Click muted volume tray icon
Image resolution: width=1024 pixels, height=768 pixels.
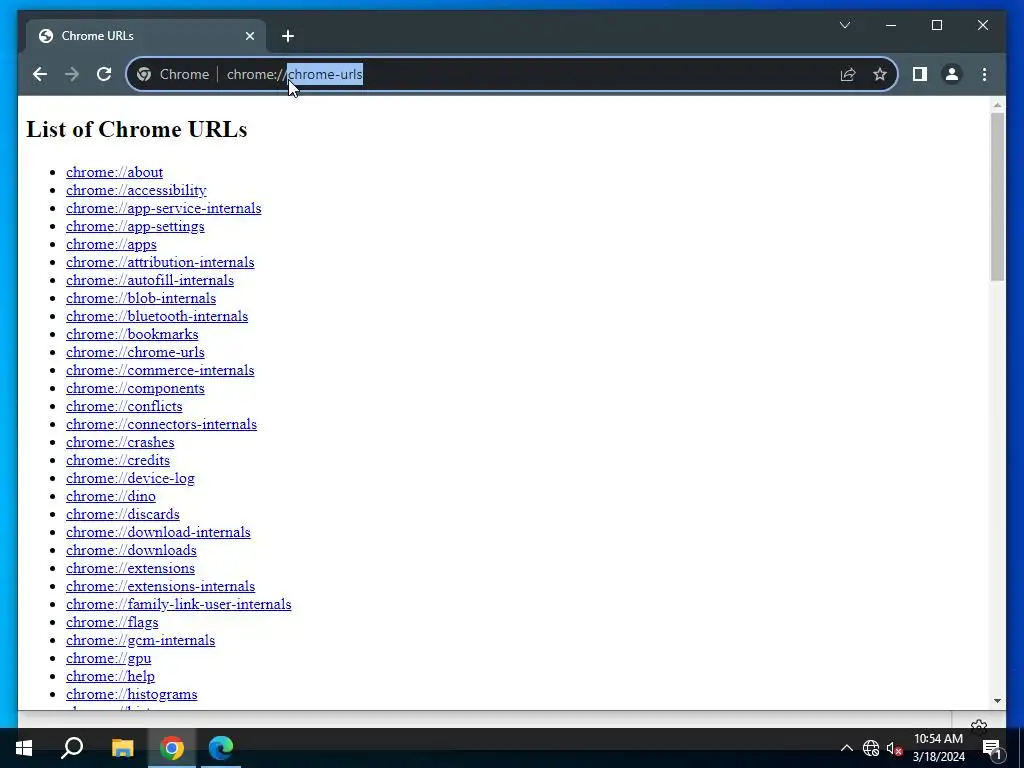pos(894,748)
